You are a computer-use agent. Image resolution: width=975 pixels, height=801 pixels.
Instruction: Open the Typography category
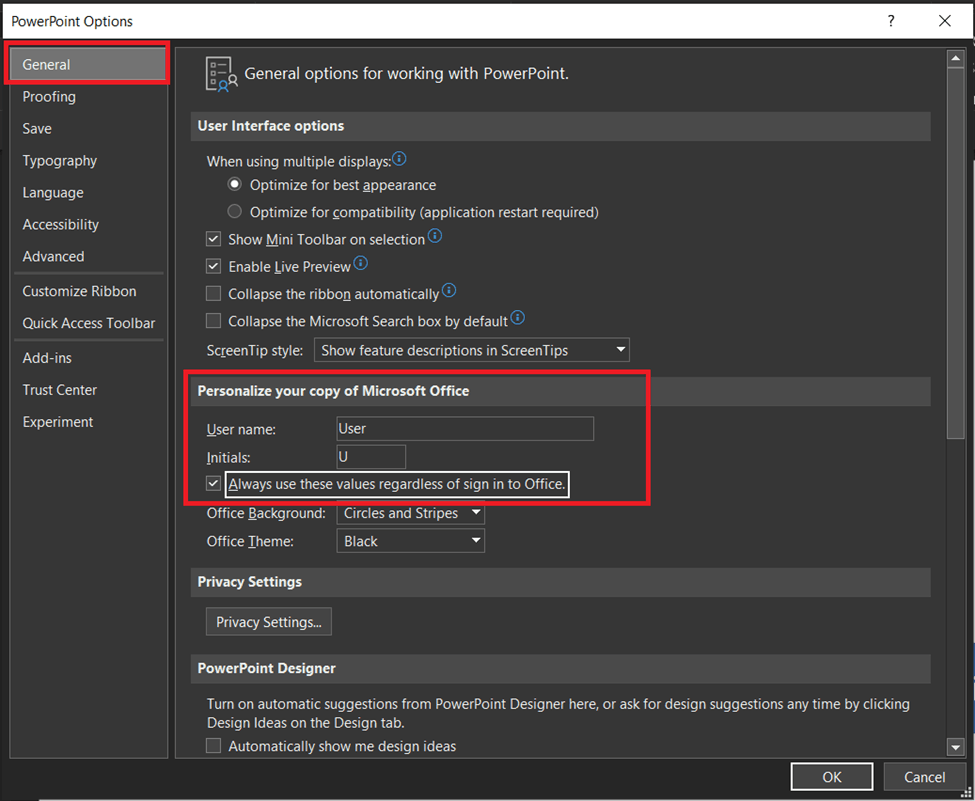(x=88, y=160)
